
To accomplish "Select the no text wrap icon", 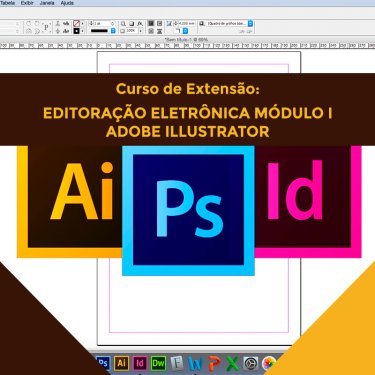I will (x=151, y=23).
